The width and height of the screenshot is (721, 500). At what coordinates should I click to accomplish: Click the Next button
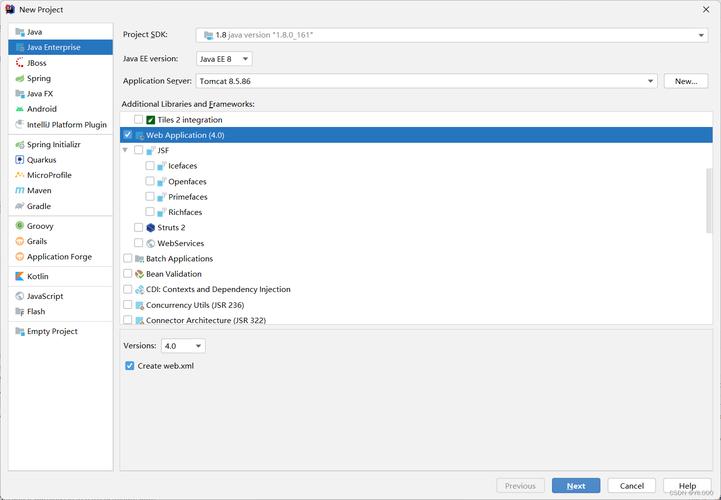click(576, 486)
